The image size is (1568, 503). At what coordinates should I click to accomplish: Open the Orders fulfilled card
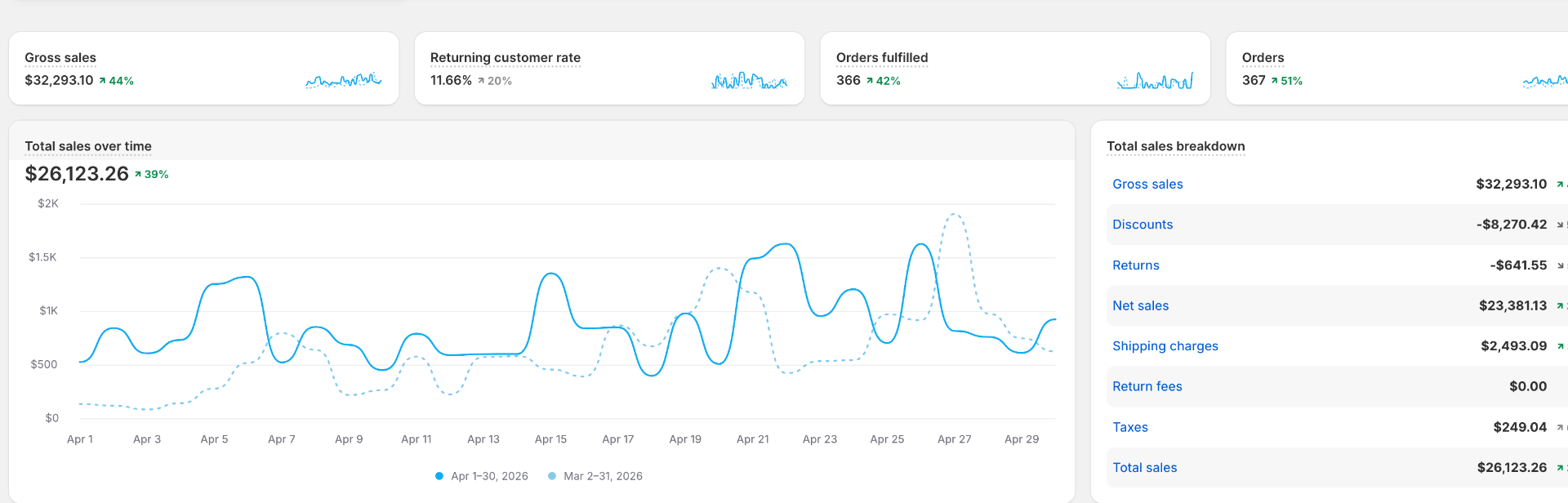click(x=1015, y=69)
